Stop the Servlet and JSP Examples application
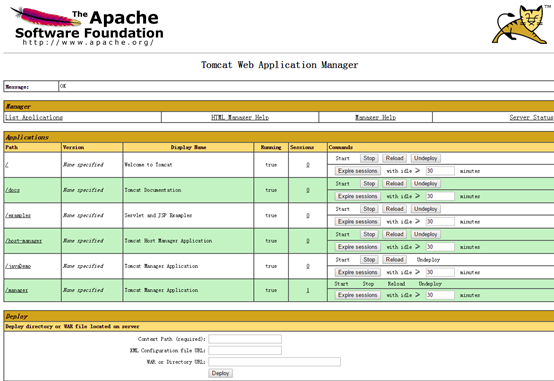 point(369,209)
